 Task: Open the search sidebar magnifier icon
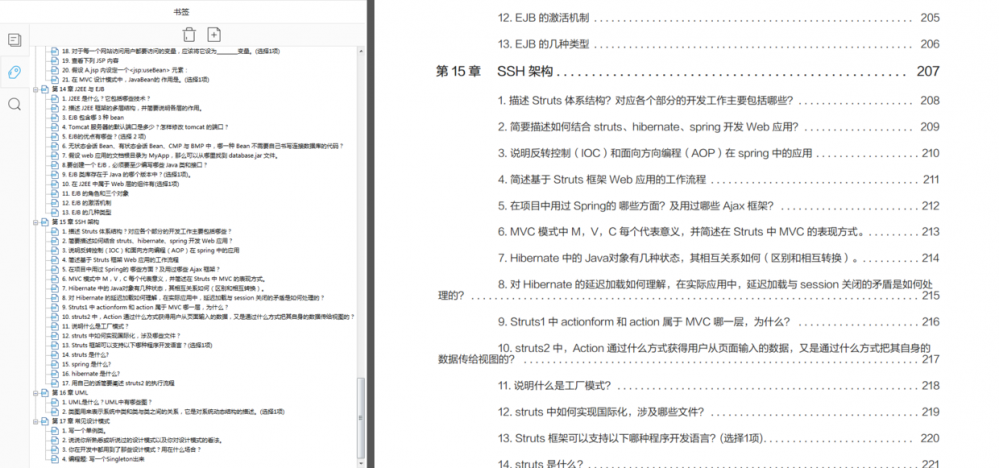[x=14, y=104]
